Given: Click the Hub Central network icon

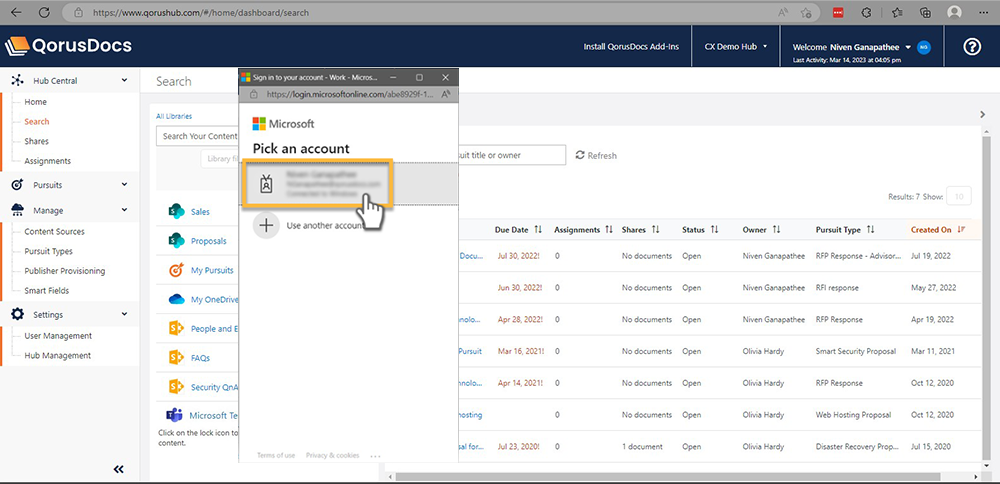Looking at the screenshot, I should [17, 80].
